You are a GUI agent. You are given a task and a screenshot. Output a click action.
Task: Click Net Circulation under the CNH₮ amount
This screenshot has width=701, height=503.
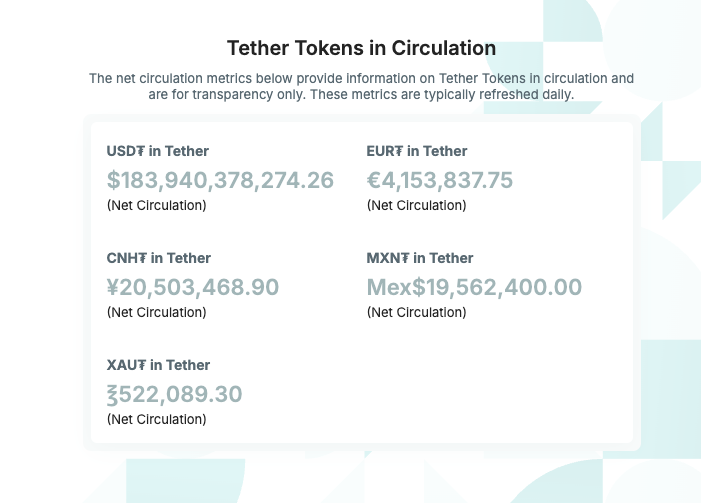[156, 312]
